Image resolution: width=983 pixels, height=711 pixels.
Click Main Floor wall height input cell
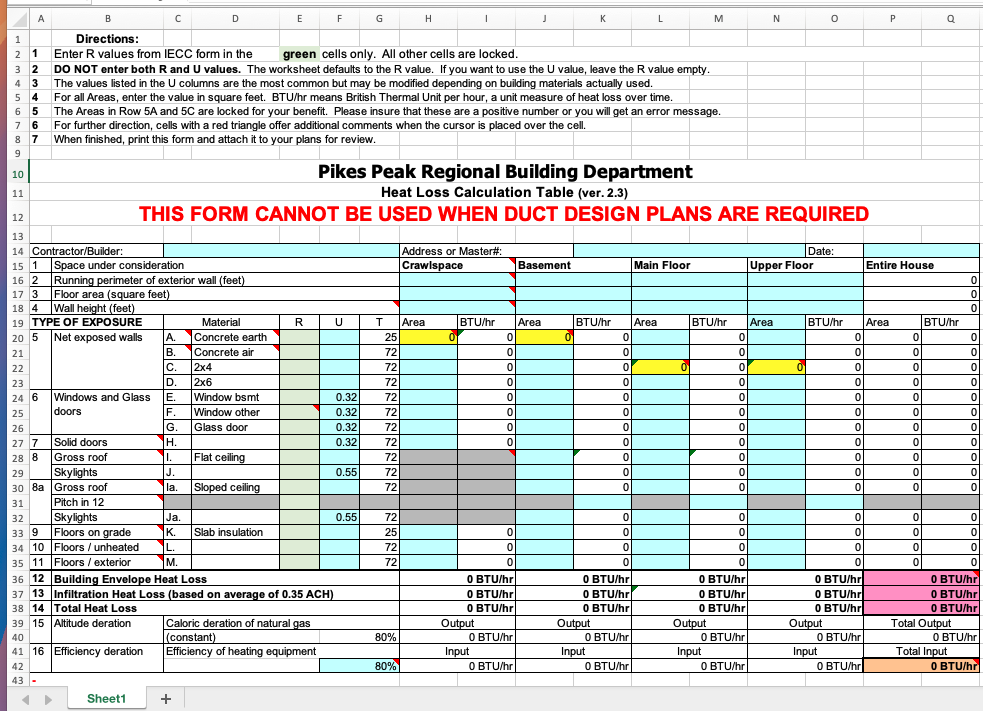pyautogui.click(x=689, y=308)
